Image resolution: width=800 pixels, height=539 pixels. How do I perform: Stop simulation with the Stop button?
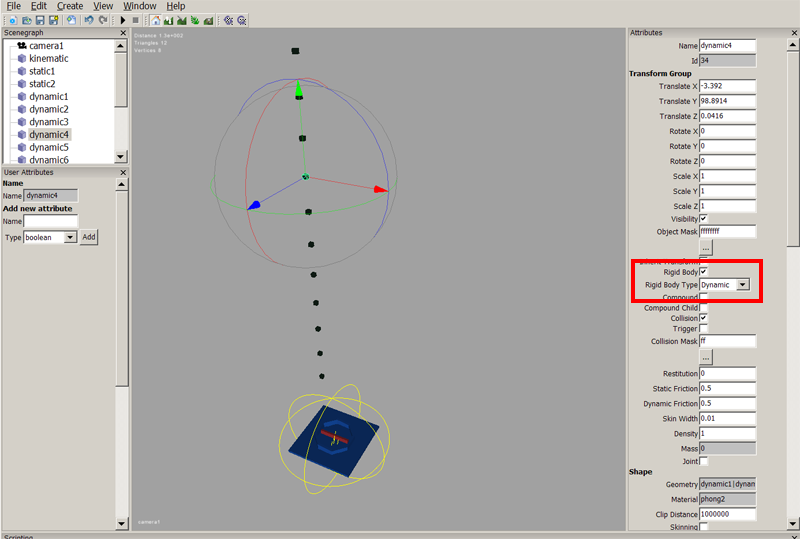tap(136, 20)
